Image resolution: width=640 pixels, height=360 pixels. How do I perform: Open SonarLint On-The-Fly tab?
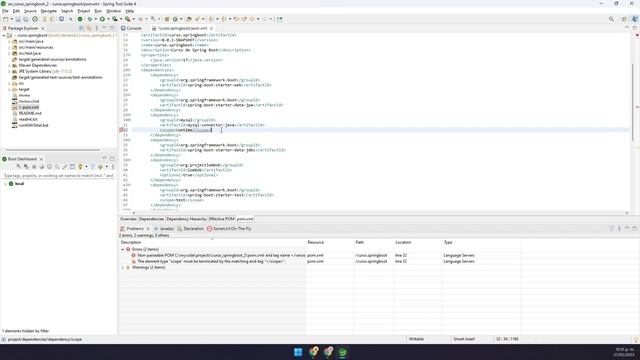[x=229, y=229]
